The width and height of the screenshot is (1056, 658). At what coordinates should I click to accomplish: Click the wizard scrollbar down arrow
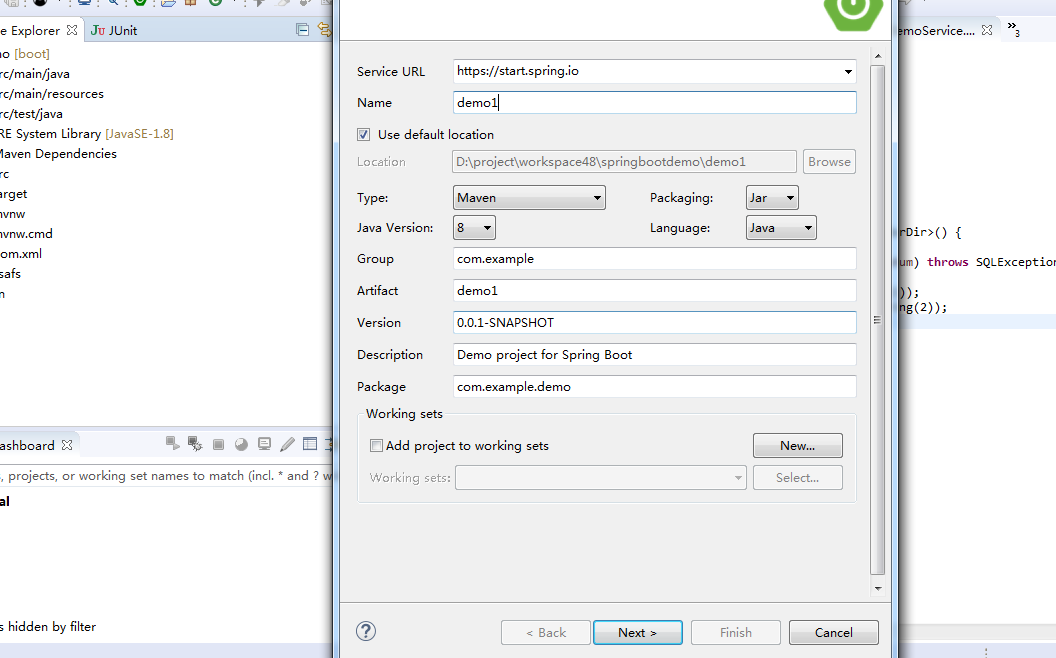[x=878, y=588]
